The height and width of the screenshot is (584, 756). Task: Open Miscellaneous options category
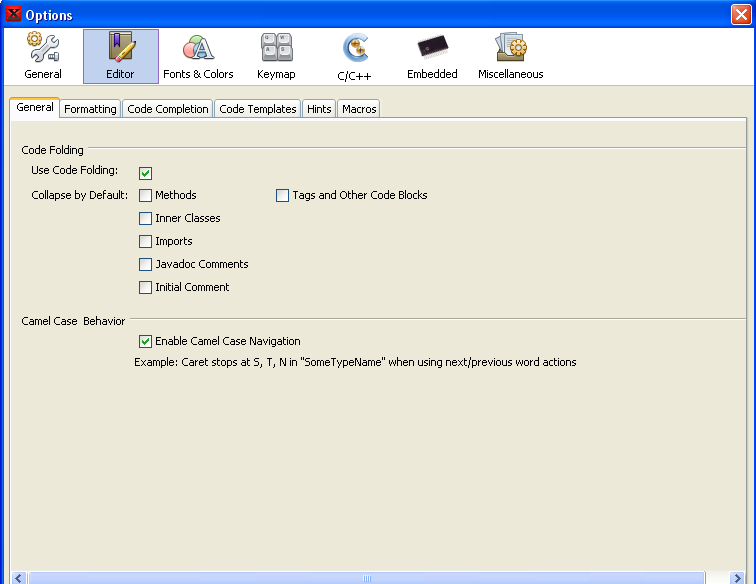[x=510, y=56]
